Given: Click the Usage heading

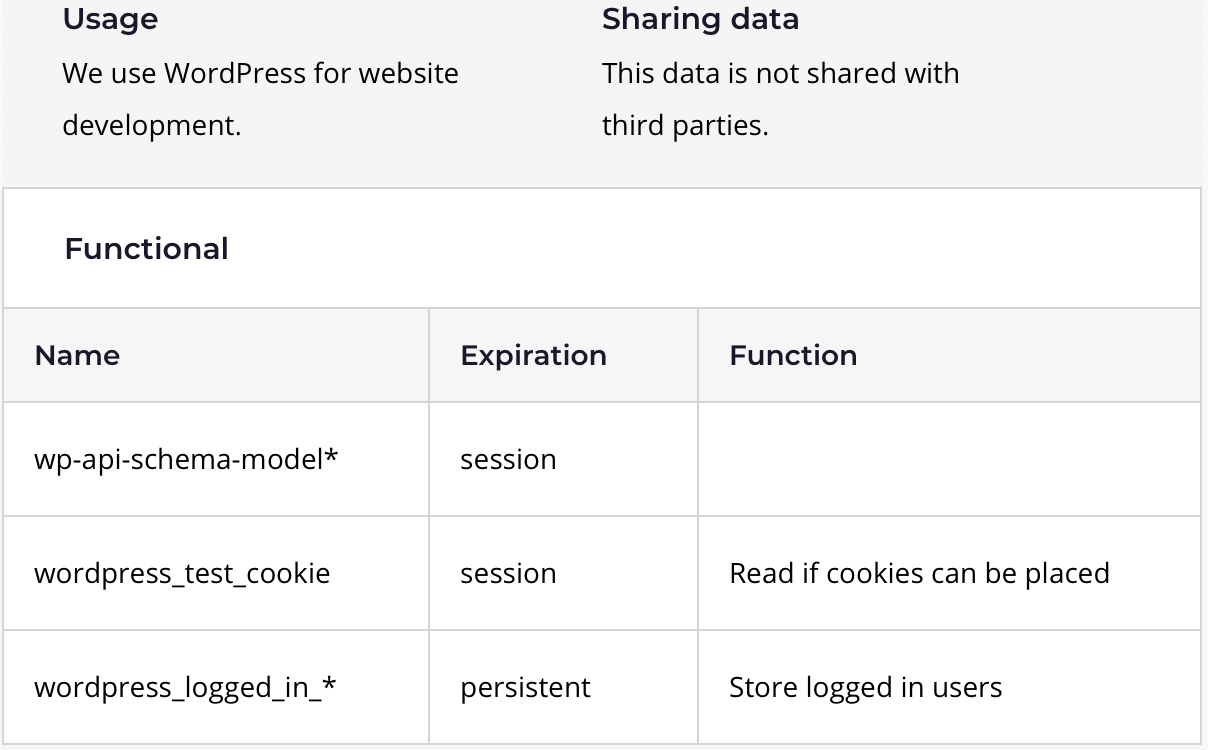Looking at the screenshot, I should pos(110,19).
